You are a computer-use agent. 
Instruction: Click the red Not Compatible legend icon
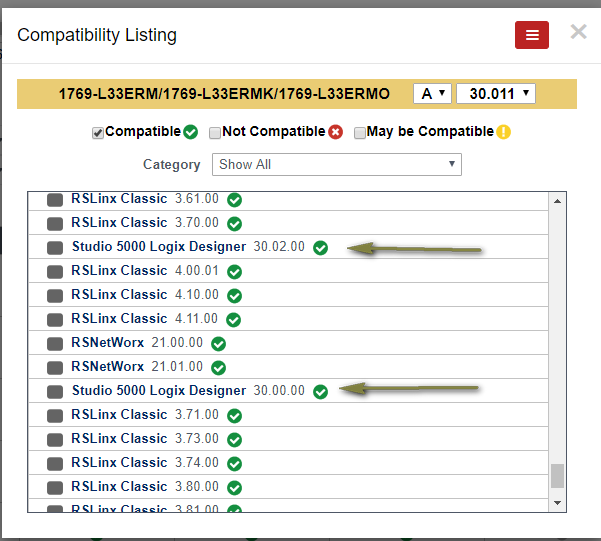point(335,132)
